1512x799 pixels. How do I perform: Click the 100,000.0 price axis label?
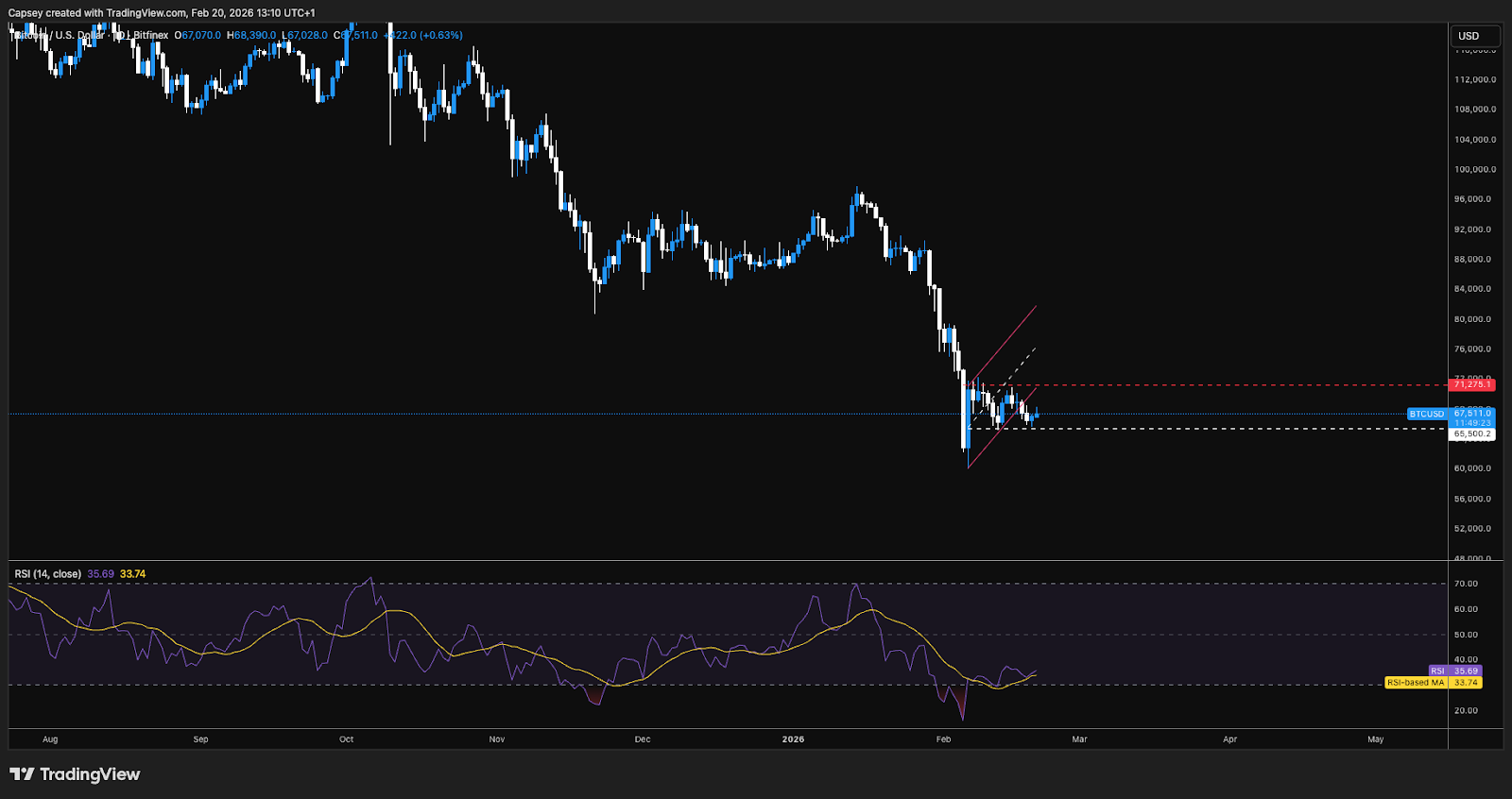click(1475, 169)
